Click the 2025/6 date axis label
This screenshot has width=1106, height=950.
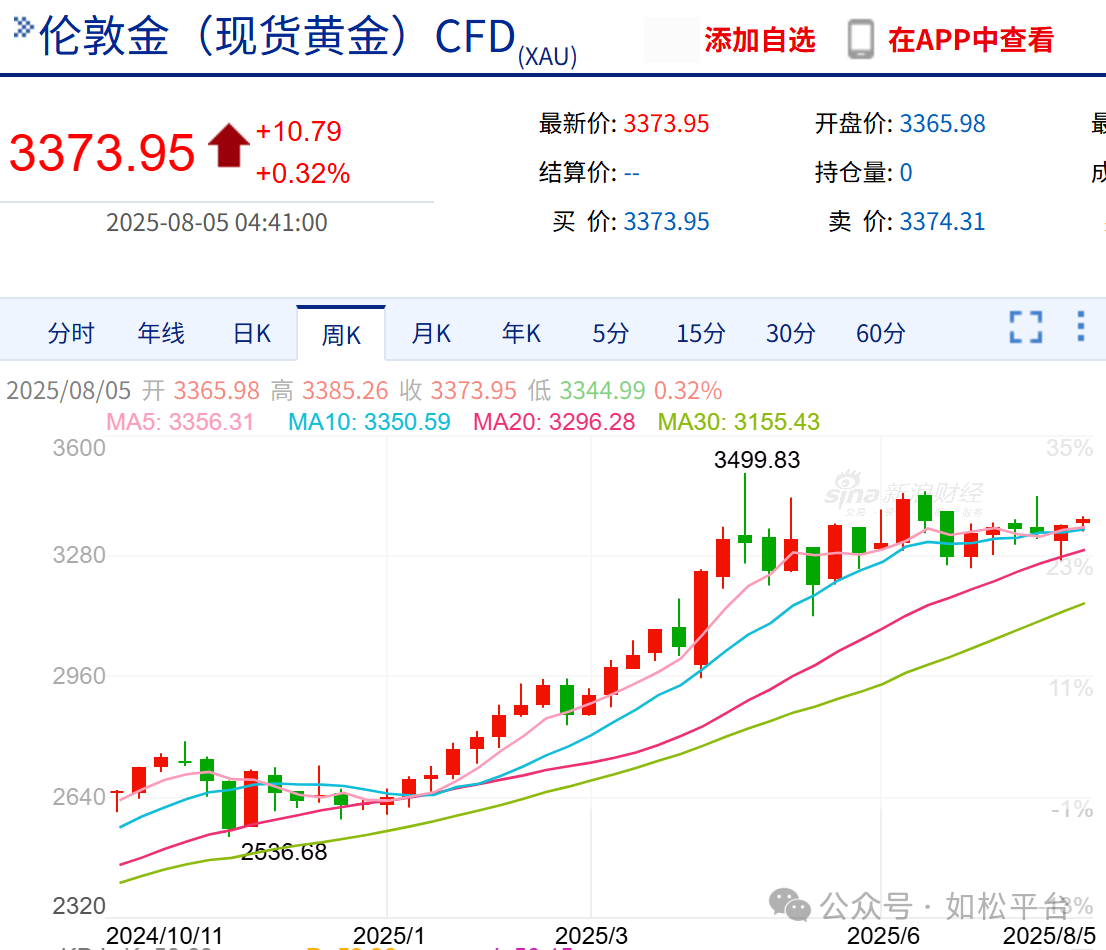click(883, 936)
